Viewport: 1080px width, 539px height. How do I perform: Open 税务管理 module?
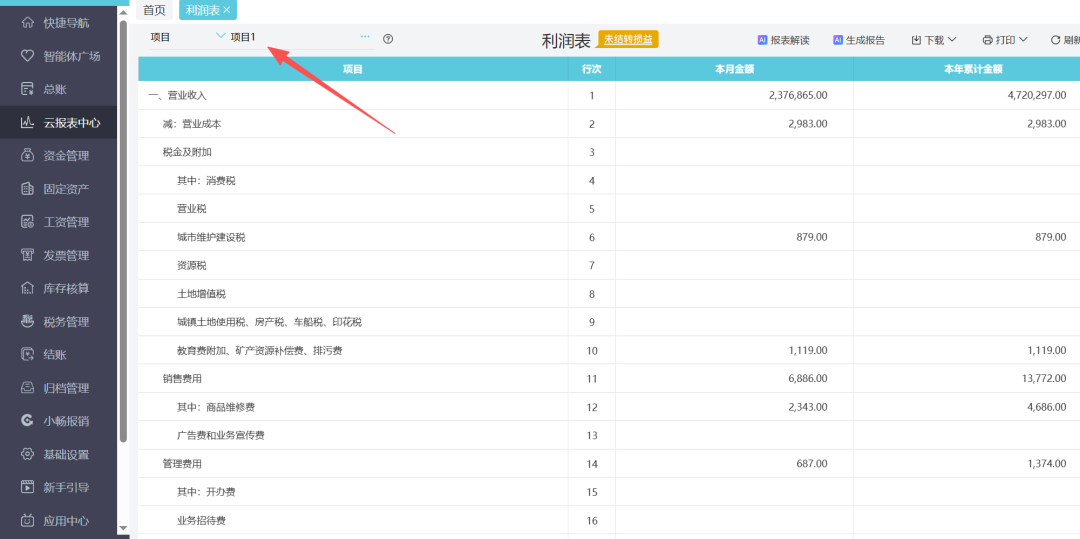tap(66, 322)
